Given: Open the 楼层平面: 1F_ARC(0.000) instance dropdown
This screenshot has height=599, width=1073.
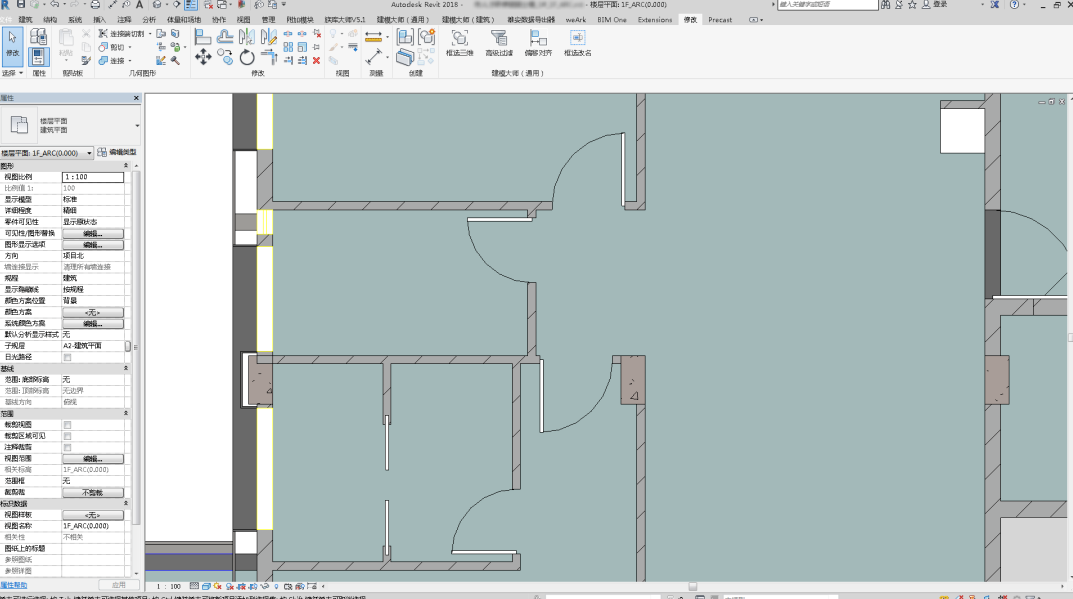Looking at the screenshot, I should coord(89,153).
